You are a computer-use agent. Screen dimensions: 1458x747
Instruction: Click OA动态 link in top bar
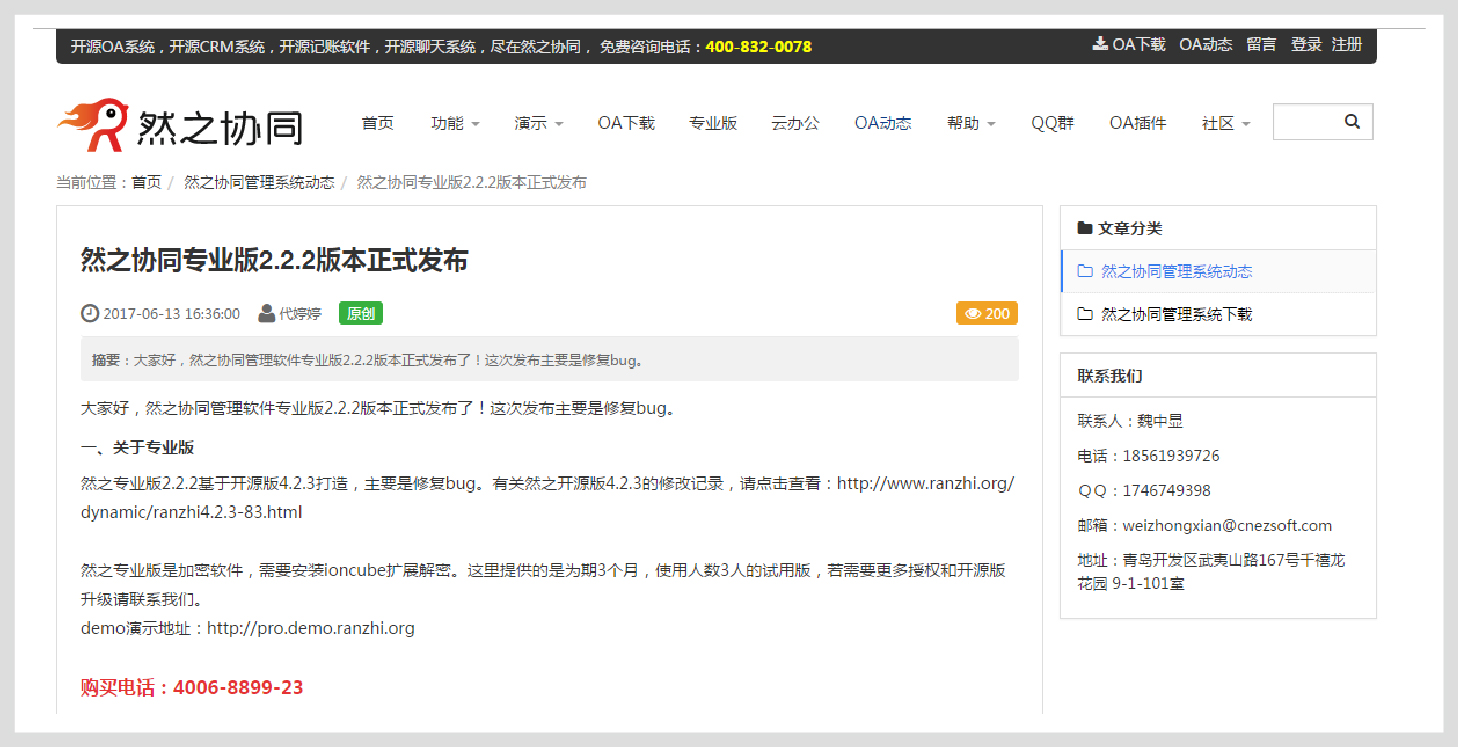click(1206, 44)
